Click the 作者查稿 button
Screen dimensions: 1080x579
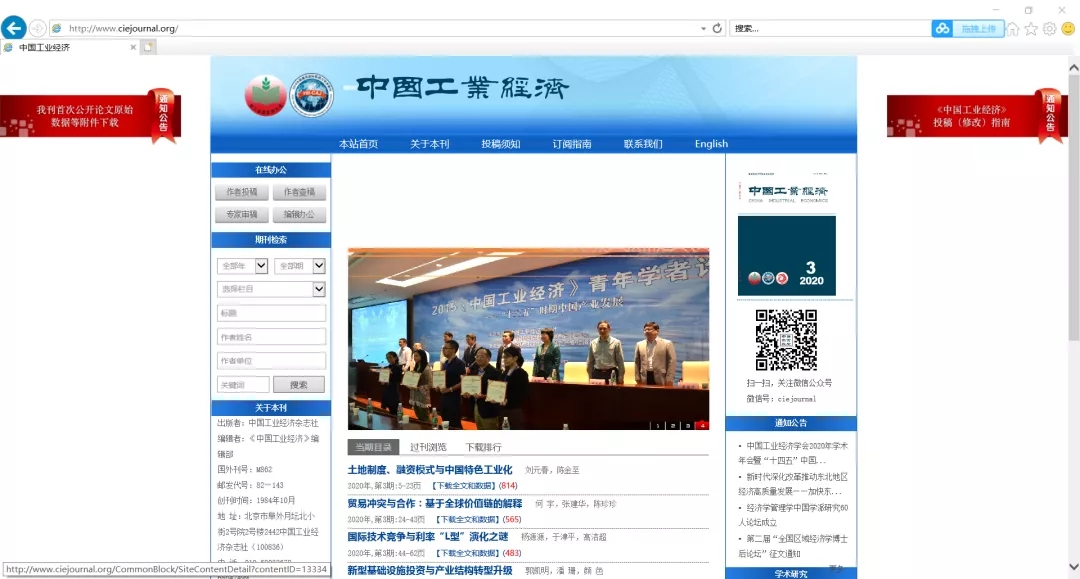point(299,192)
